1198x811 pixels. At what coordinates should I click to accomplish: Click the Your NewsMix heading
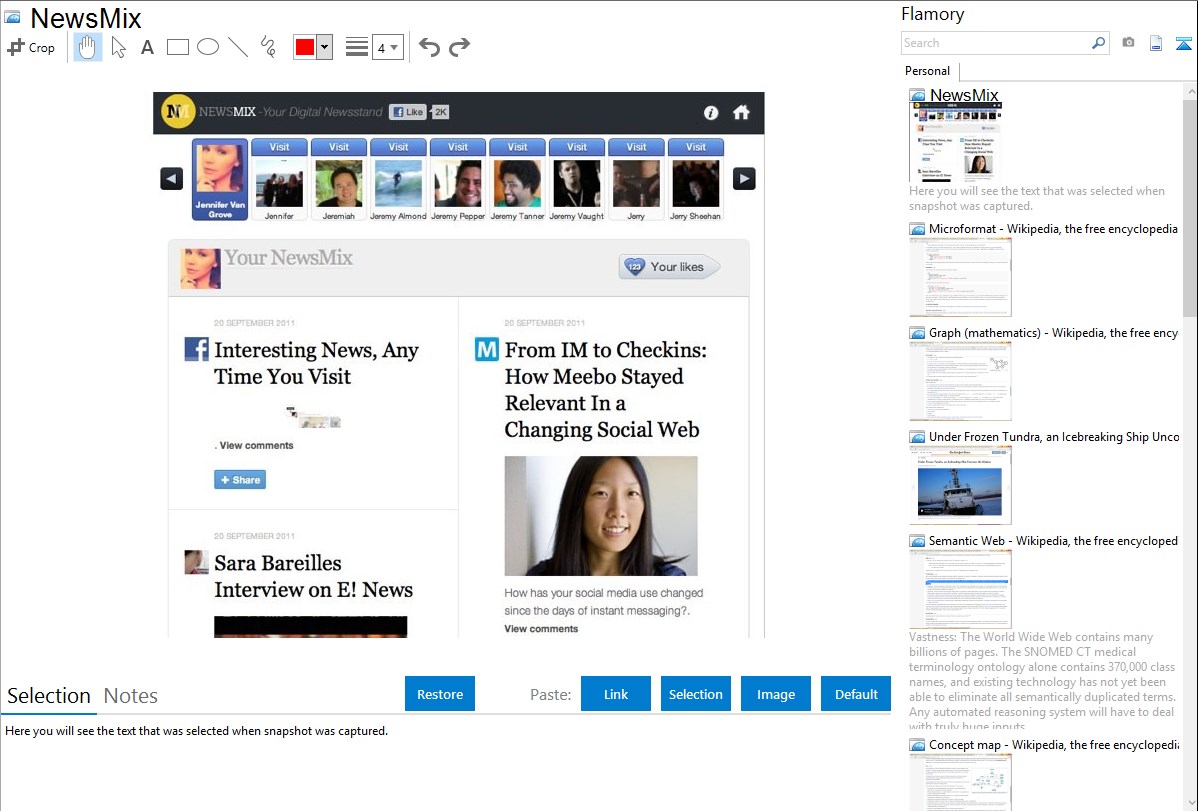288,258
